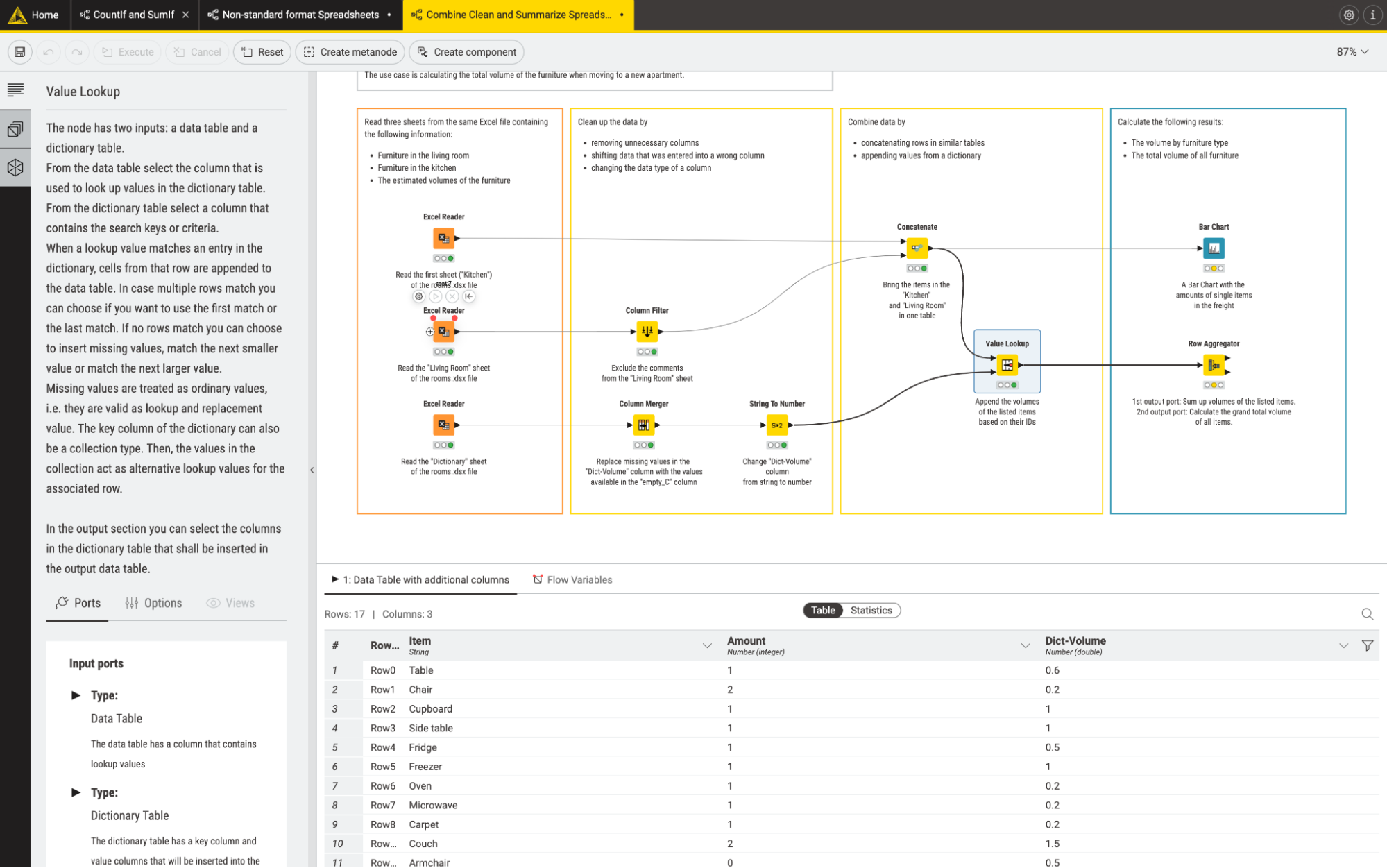Viewport: 1387px width, 868px height.
Task: Close the CountIf and SumIf tab
Action: [x=185, y=15]
